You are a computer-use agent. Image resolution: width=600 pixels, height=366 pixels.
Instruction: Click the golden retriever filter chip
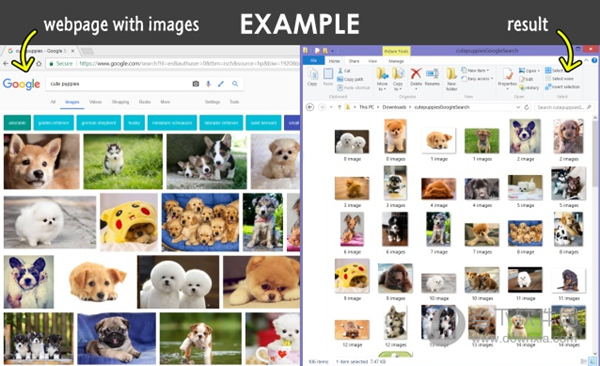click(x=54, y=123)
